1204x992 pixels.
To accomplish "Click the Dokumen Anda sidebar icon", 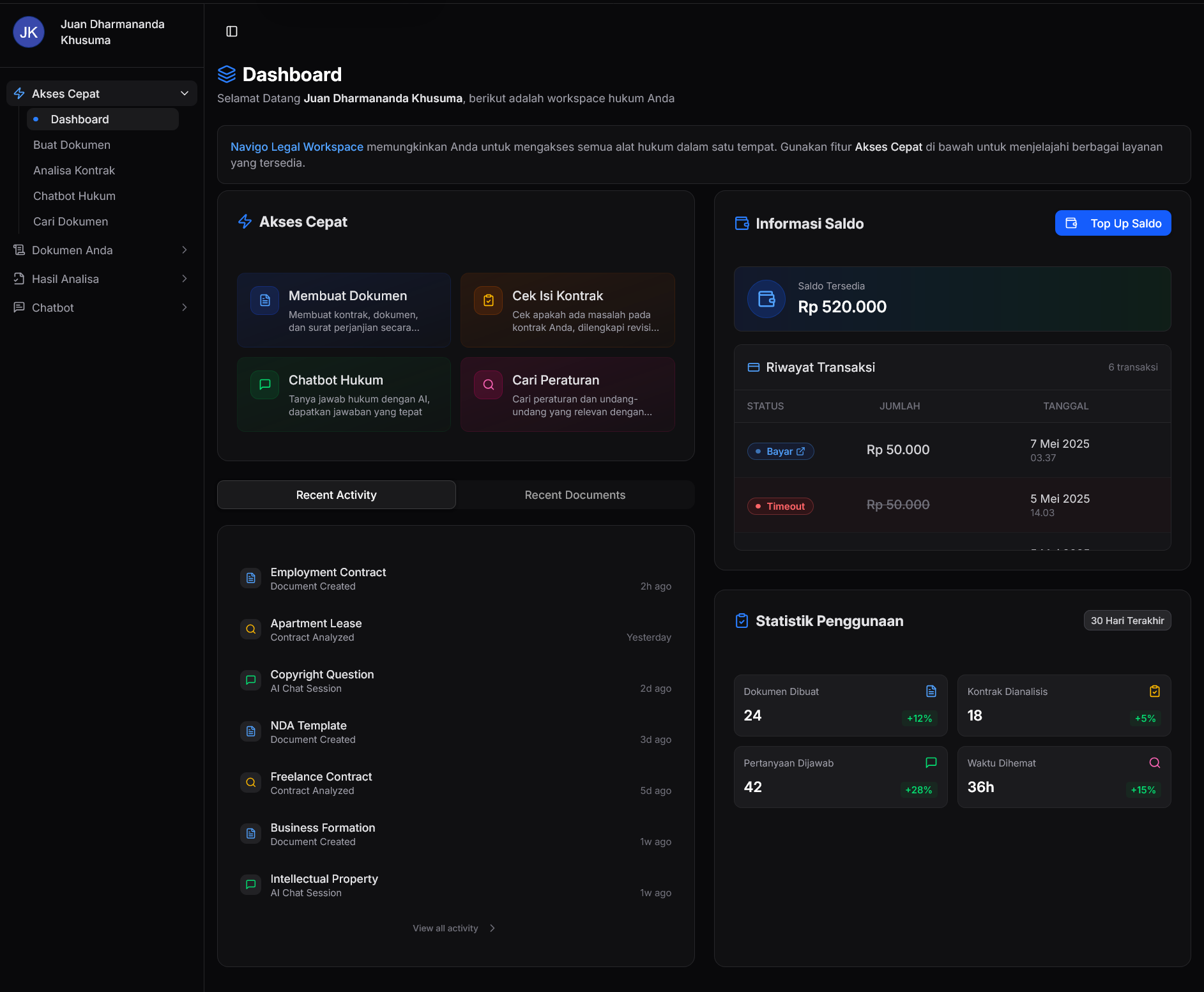I will [x=19, y=250].
